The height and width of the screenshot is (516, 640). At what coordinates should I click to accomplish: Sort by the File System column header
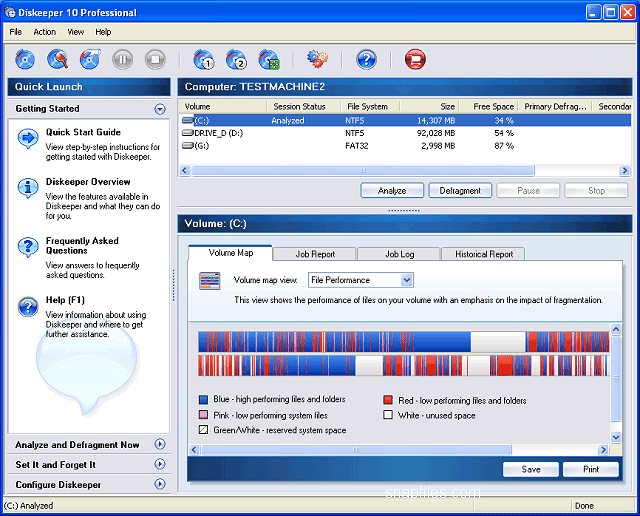pyautogui.click(x=371, y=107)
